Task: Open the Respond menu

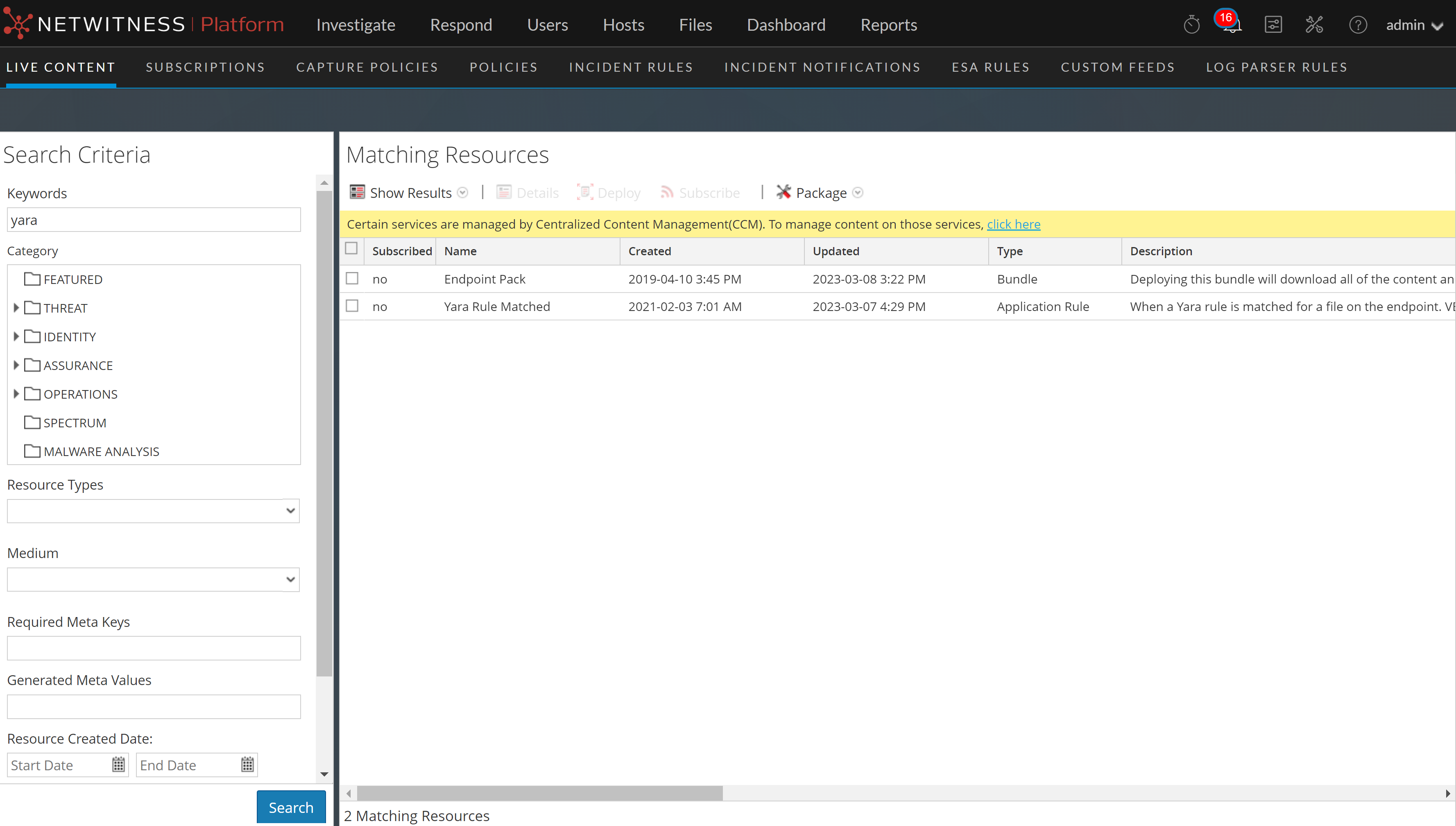Action: [x=461, y=25]
